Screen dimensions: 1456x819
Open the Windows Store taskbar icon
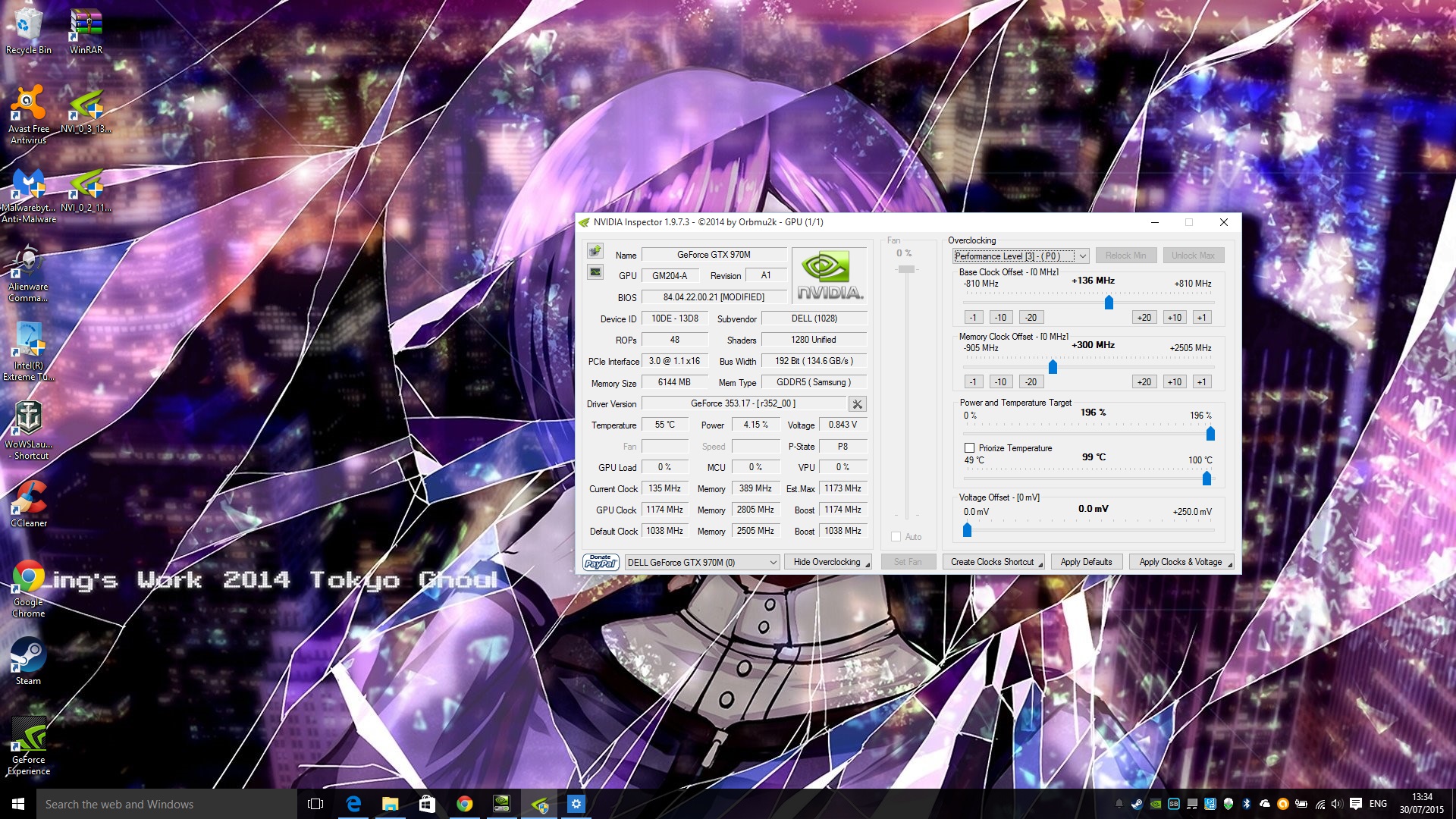(x=427, y=804)
